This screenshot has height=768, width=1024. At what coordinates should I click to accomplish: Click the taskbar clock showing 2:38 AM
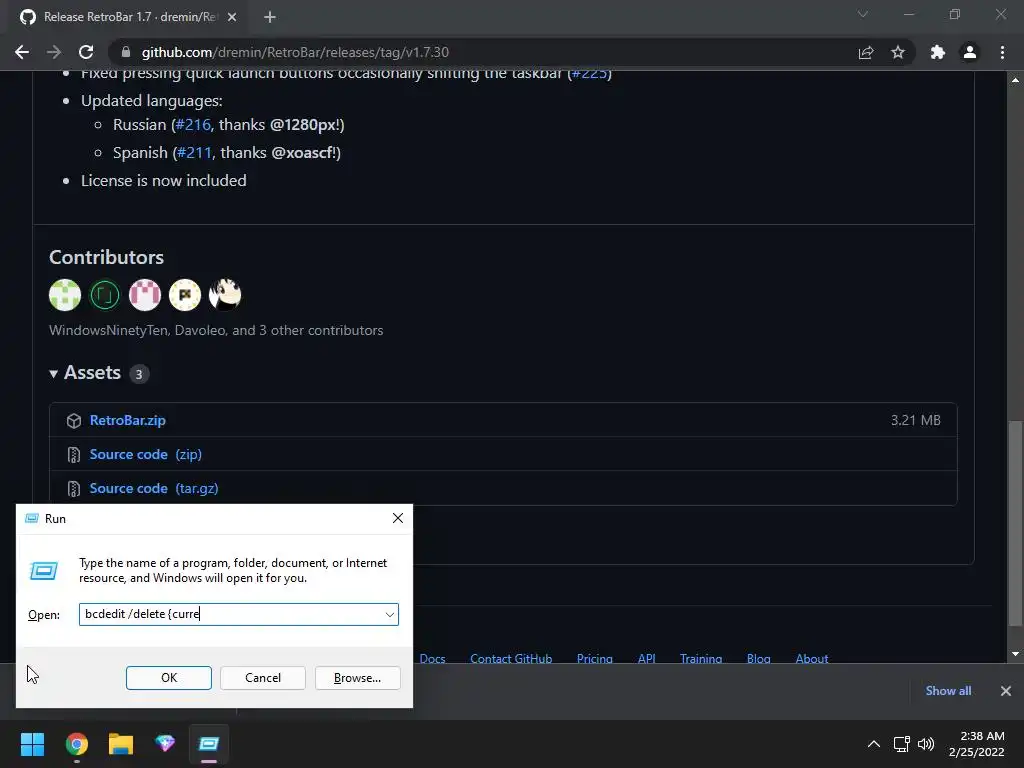pyautogui.click(x=976, y=744)
